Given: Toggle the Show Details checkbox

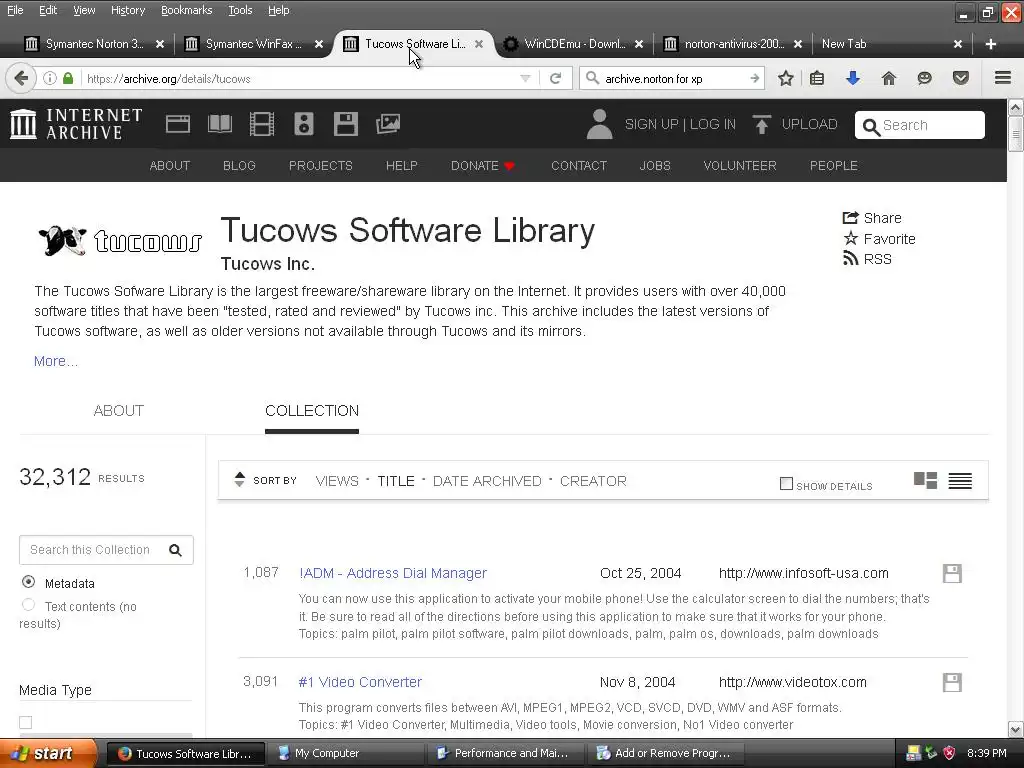Looking at the screenshot, I should [x=786, y=484].
